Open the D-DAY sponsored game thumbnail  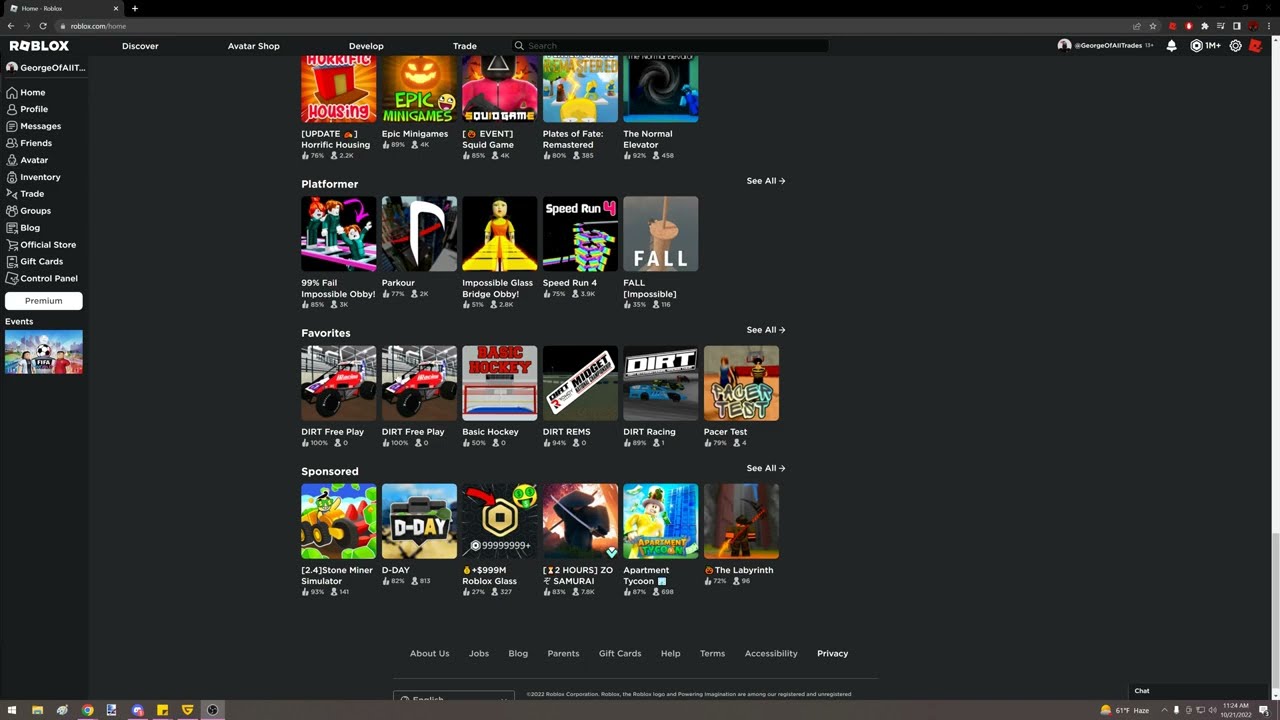point(419,521)
